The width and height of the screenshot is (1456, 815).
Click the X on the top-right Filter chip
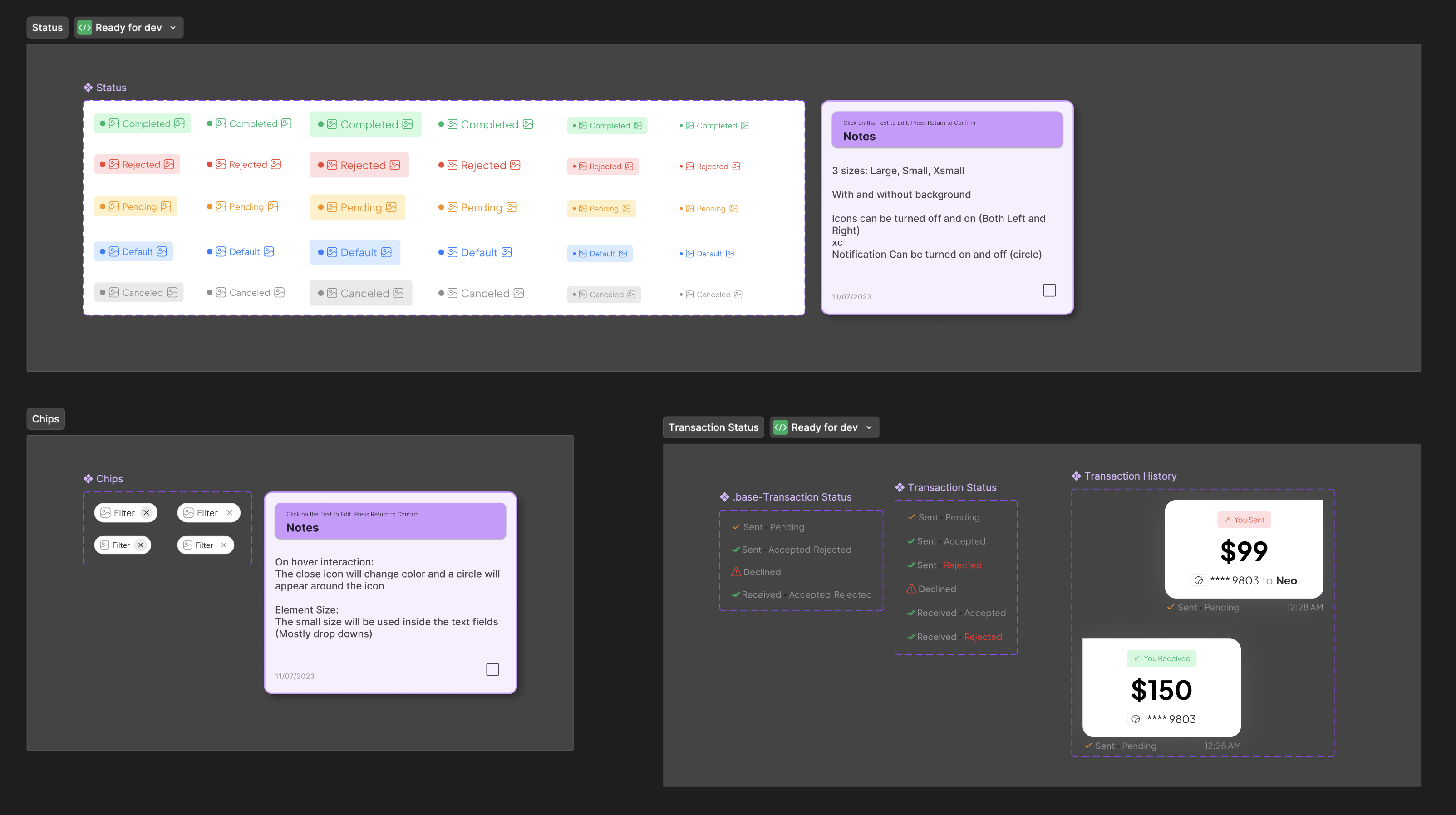pos(229,513)
